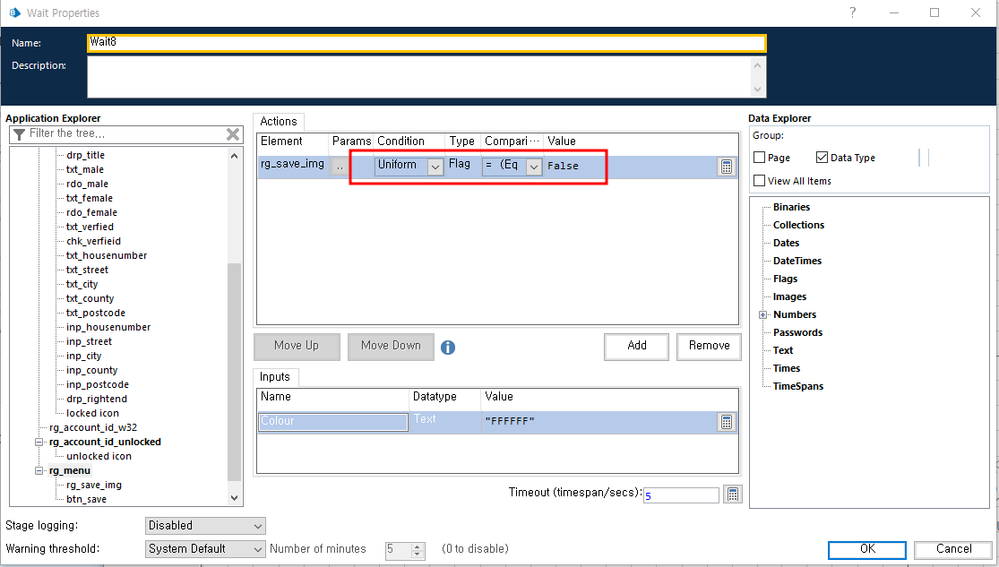
Task: Open the Stage logging dropdown
Action: pyautogui.click(x=258, y=526)
